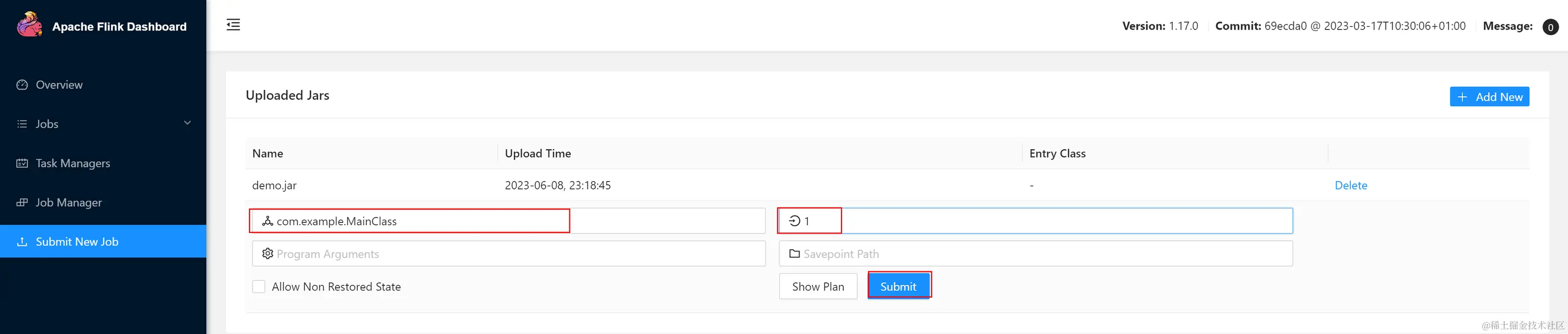Submit the job with Submit button
The width and height of the screenshot is (1568, 334).
tap(899, 286)
